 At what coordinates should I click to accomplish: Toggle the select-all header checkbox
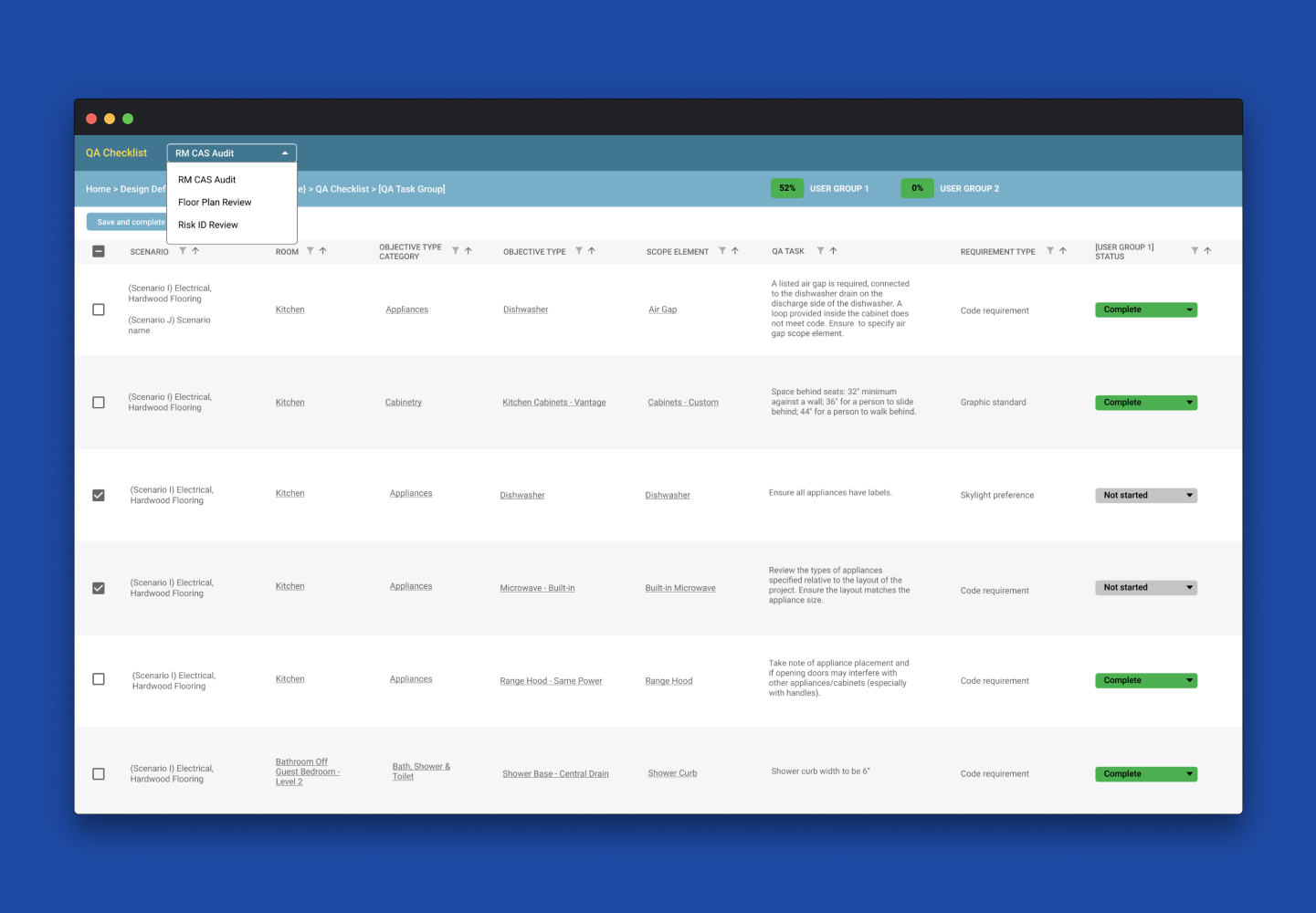[x=99, y=251]
